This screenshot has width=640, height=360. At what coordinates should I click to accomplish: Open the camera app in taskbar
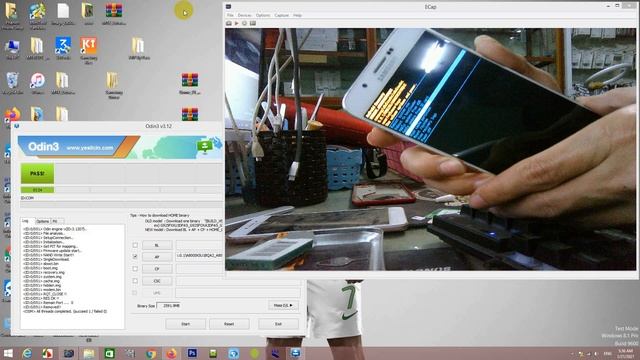(68, 353)
